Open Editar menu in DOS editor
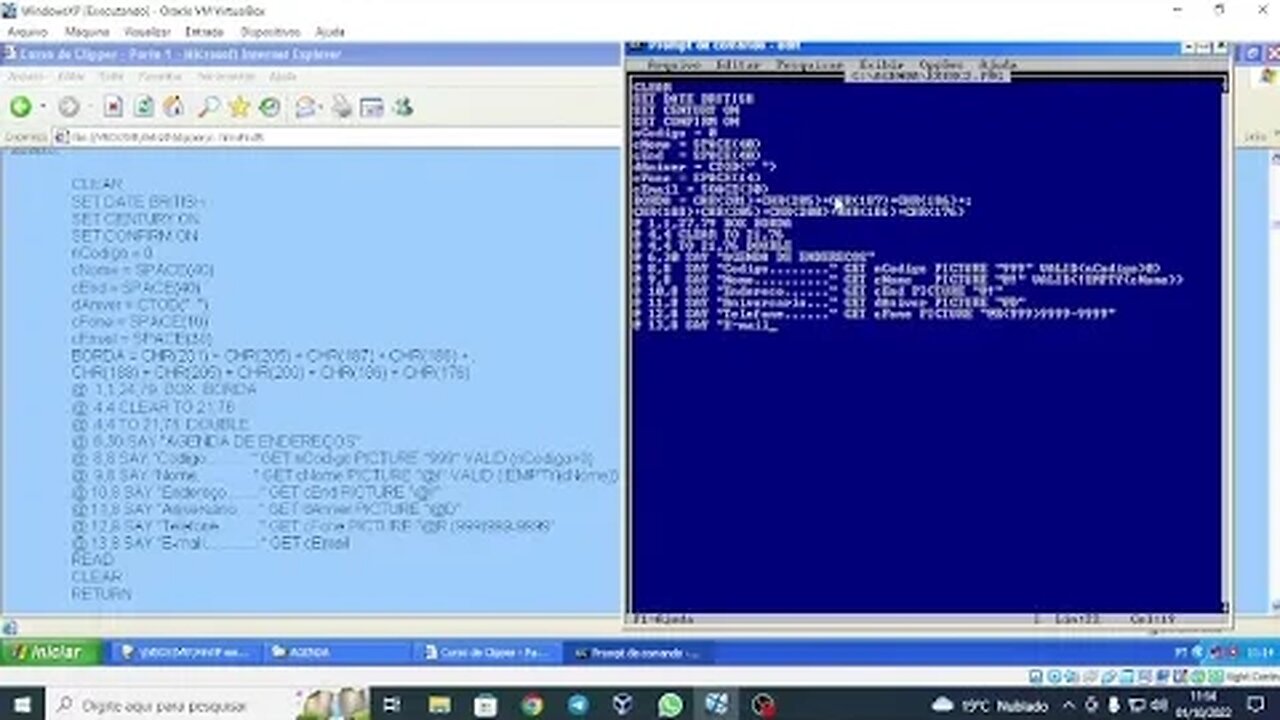Screen dimensions: 1280x720 (738, 65)
